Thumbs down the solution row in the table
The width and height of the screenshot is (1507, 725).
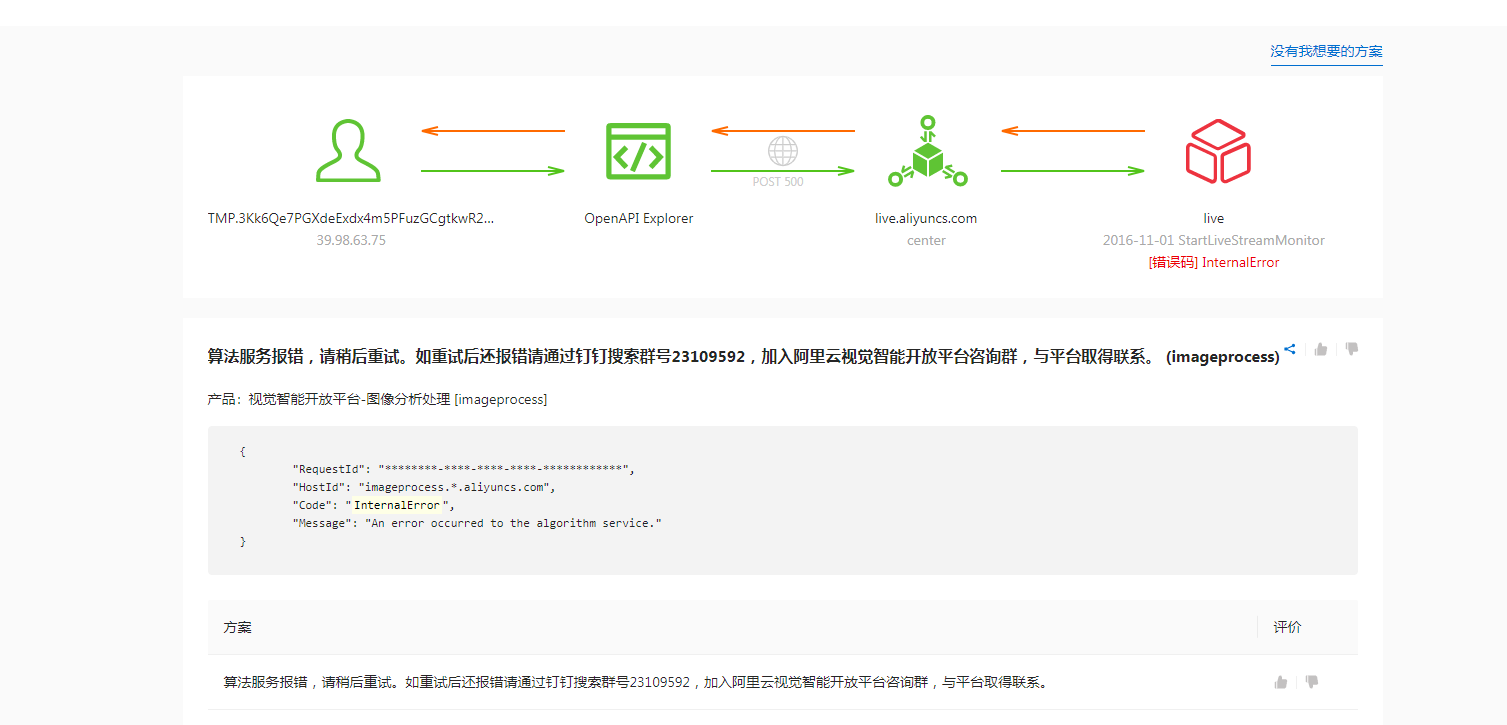[1312, 682]
